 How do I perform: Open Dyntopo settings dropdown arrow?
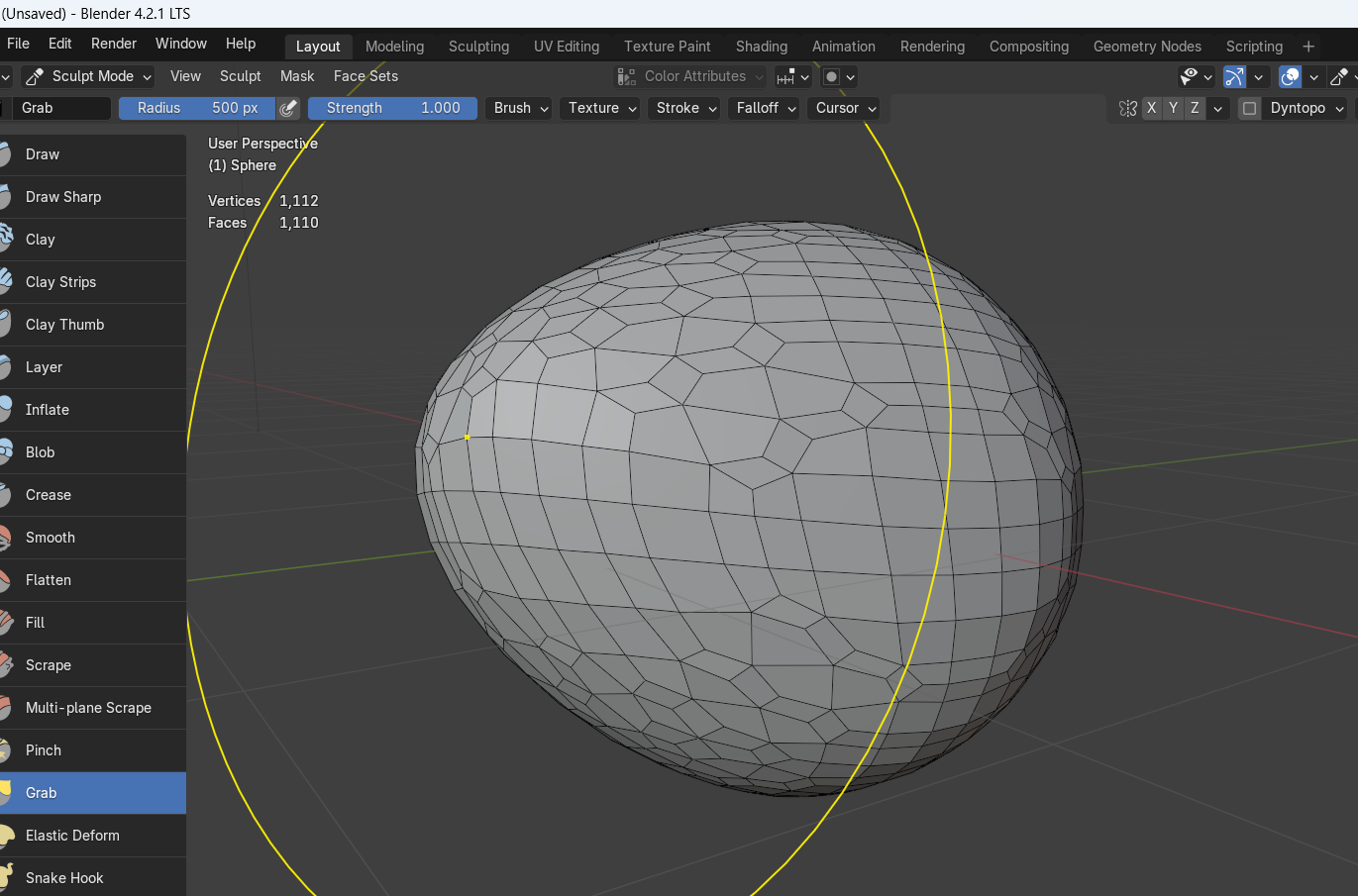click(1340, 108)
